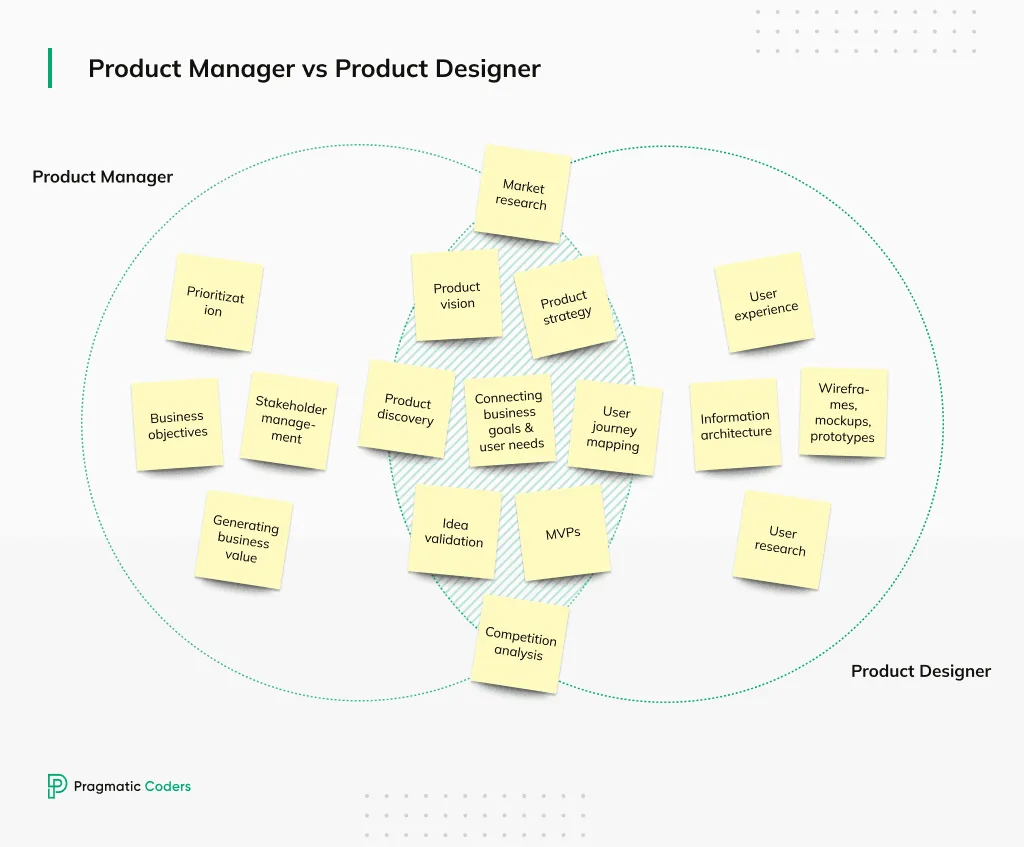Click the "Idea validation" sticky note
This screenshot has width=1024, height=847.
(455, 532)
